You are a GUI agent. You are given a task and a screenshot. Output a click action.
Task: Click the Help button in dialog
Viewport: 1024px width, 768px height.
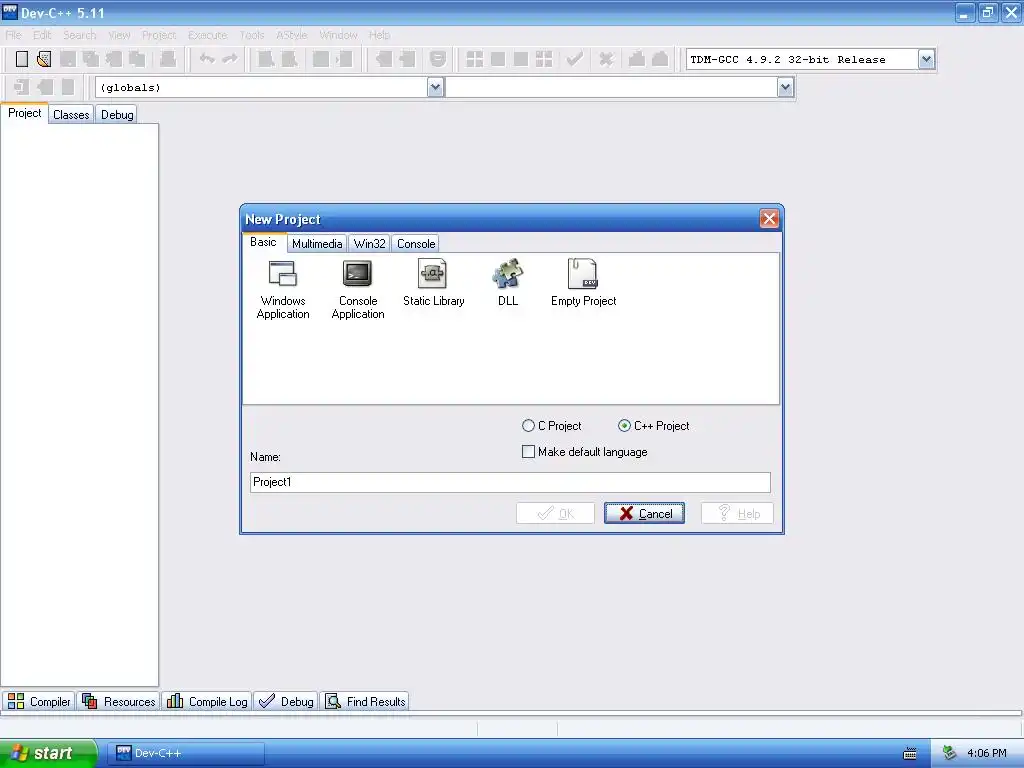[x=737, y=513]
